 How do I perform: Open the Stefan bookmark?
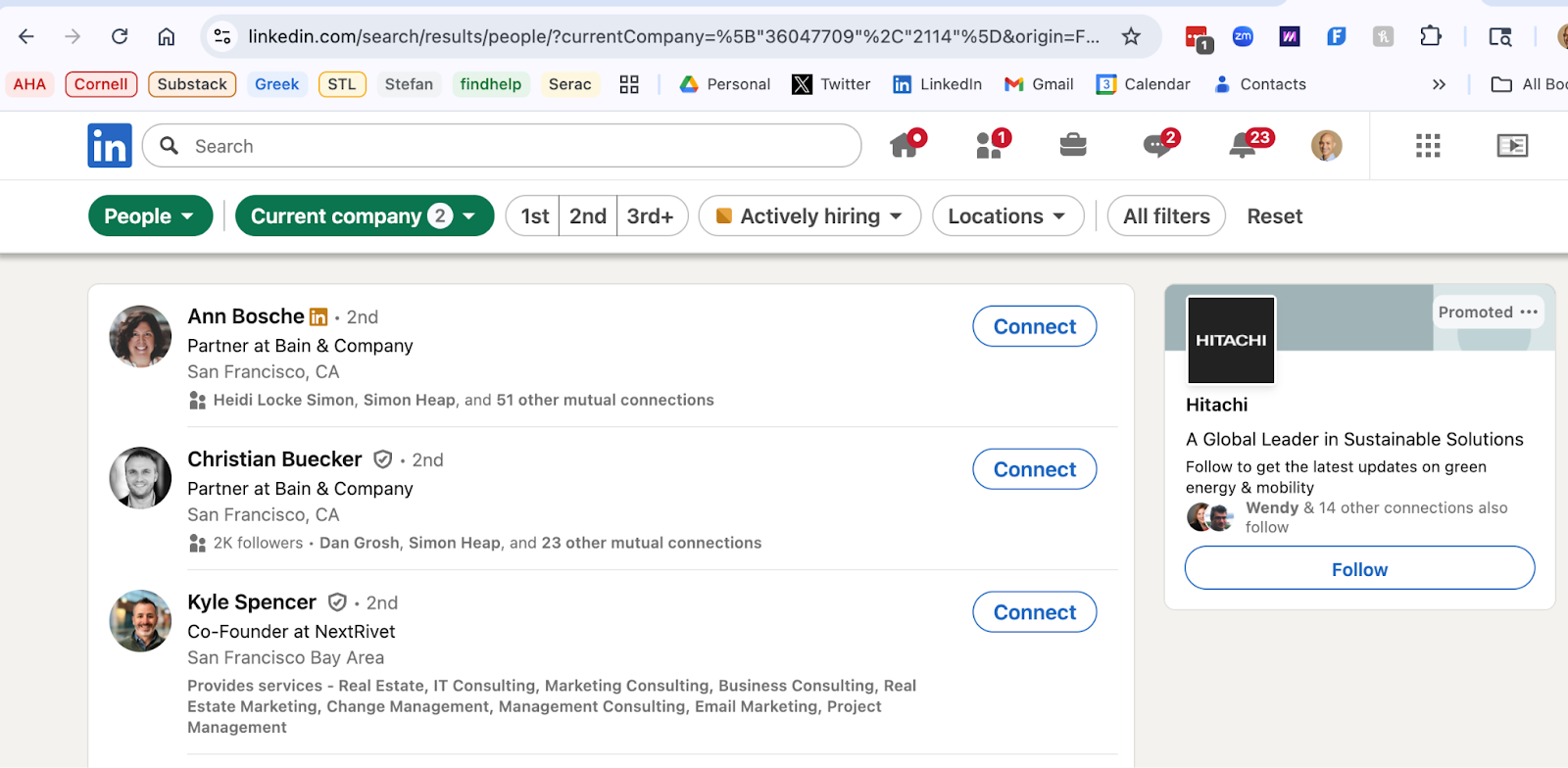coord(409,84)
